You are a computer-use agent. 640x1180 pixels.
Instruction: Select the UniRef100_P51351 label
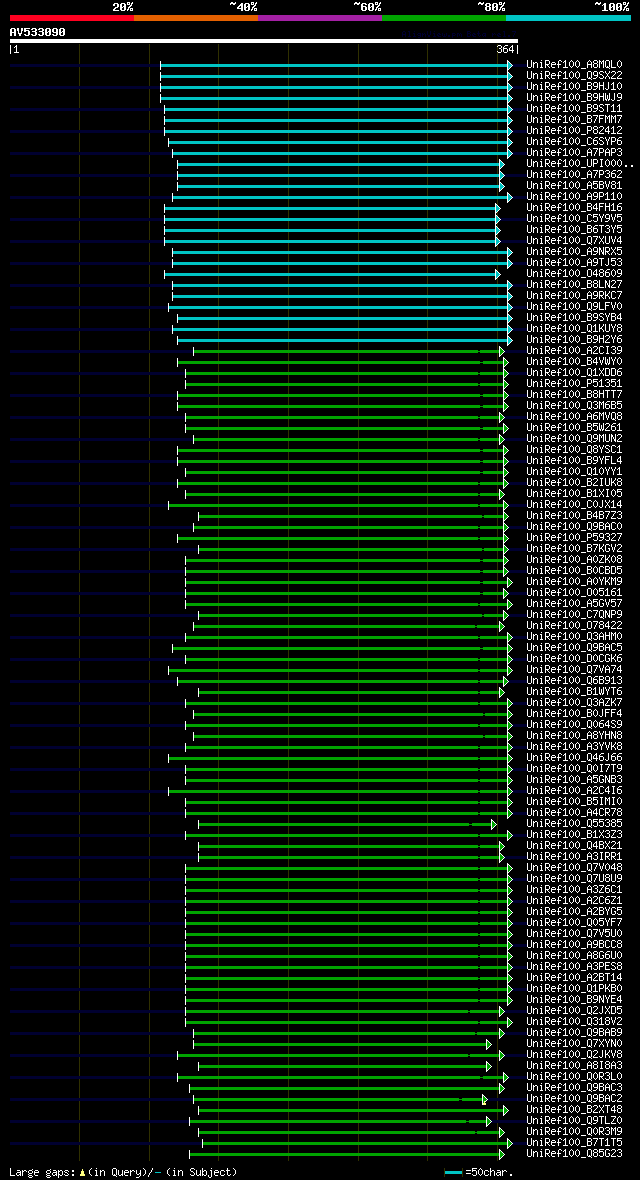(x=574, y=383)
